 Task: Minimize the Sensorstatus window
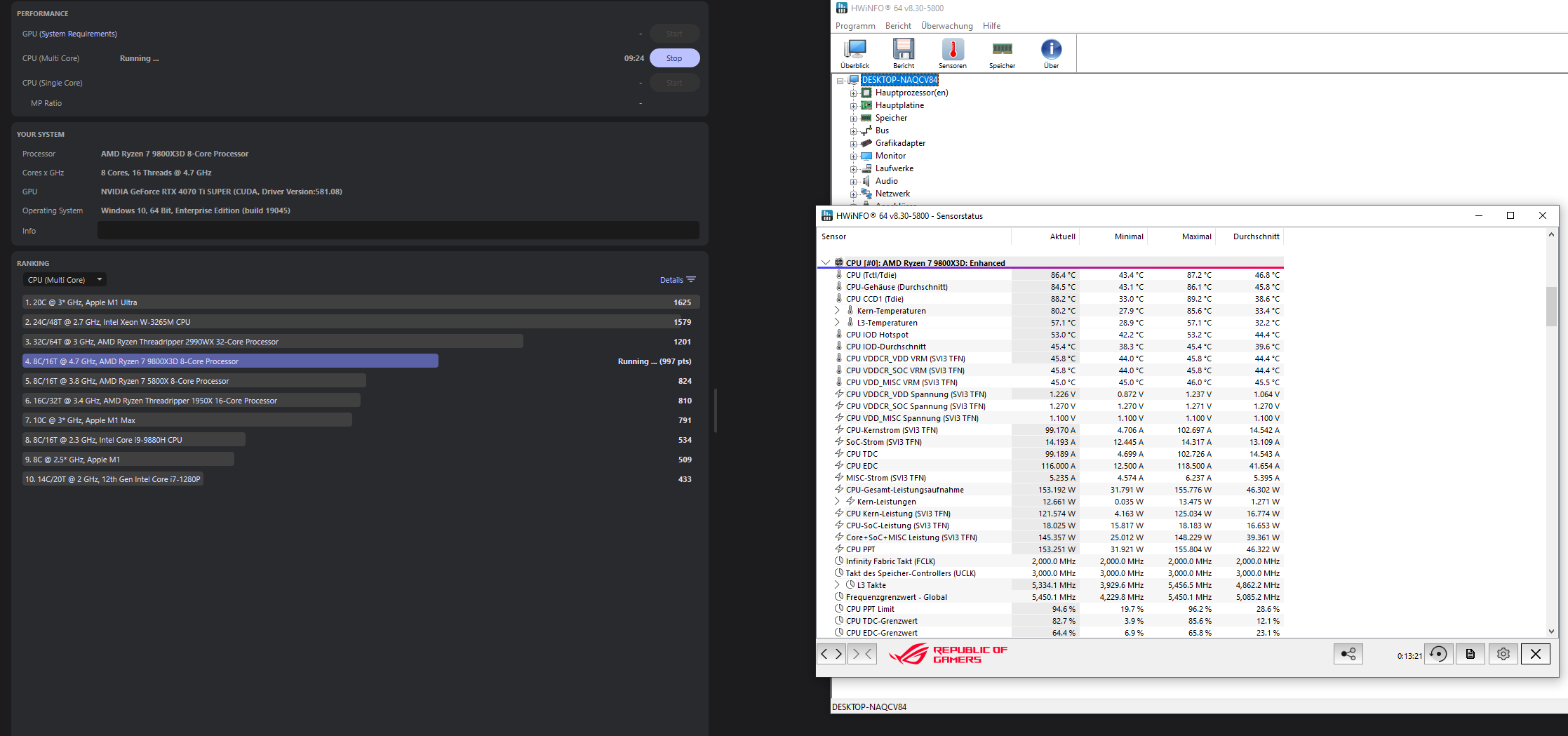(1479, 215)
